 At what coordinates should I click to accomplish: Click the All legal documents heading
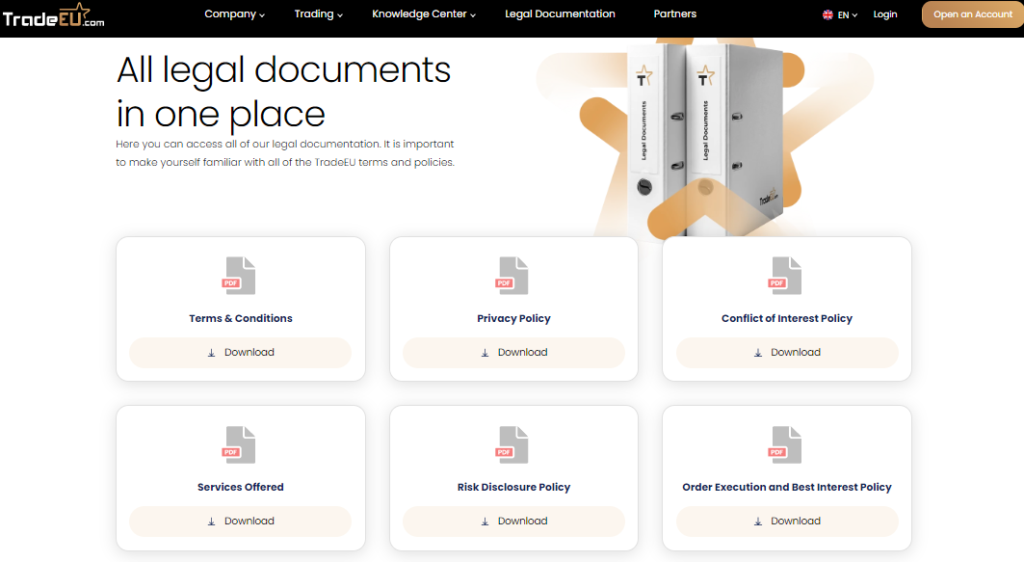[x=283, y=91]
